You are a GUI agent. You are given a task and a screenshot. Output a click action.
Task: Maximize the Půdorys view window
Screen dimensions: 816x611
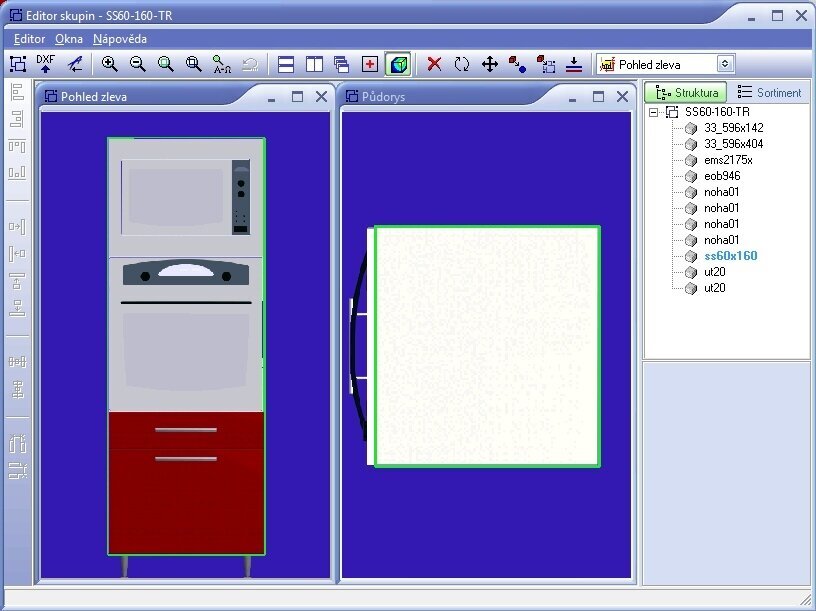tap(598, 97)
